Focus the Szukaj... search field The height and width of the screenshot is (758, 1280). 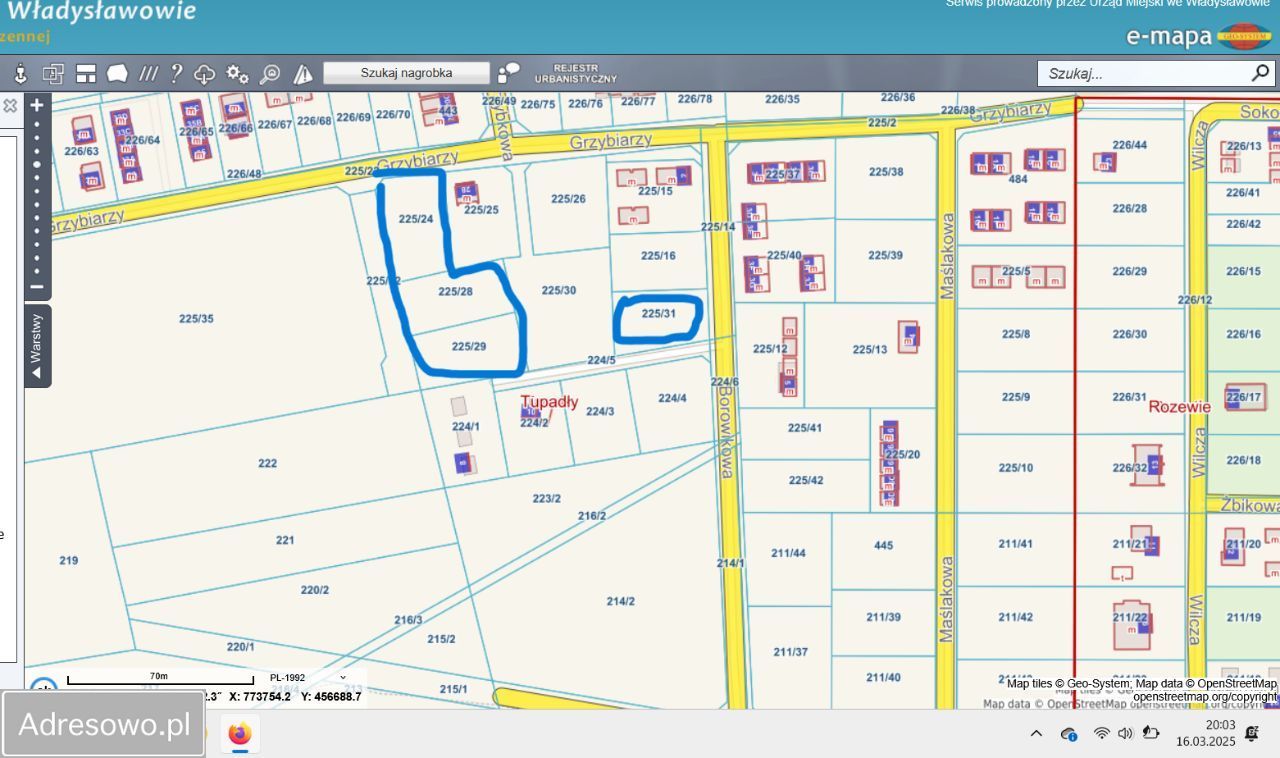pyautogui.click(x=1143, y=73)
